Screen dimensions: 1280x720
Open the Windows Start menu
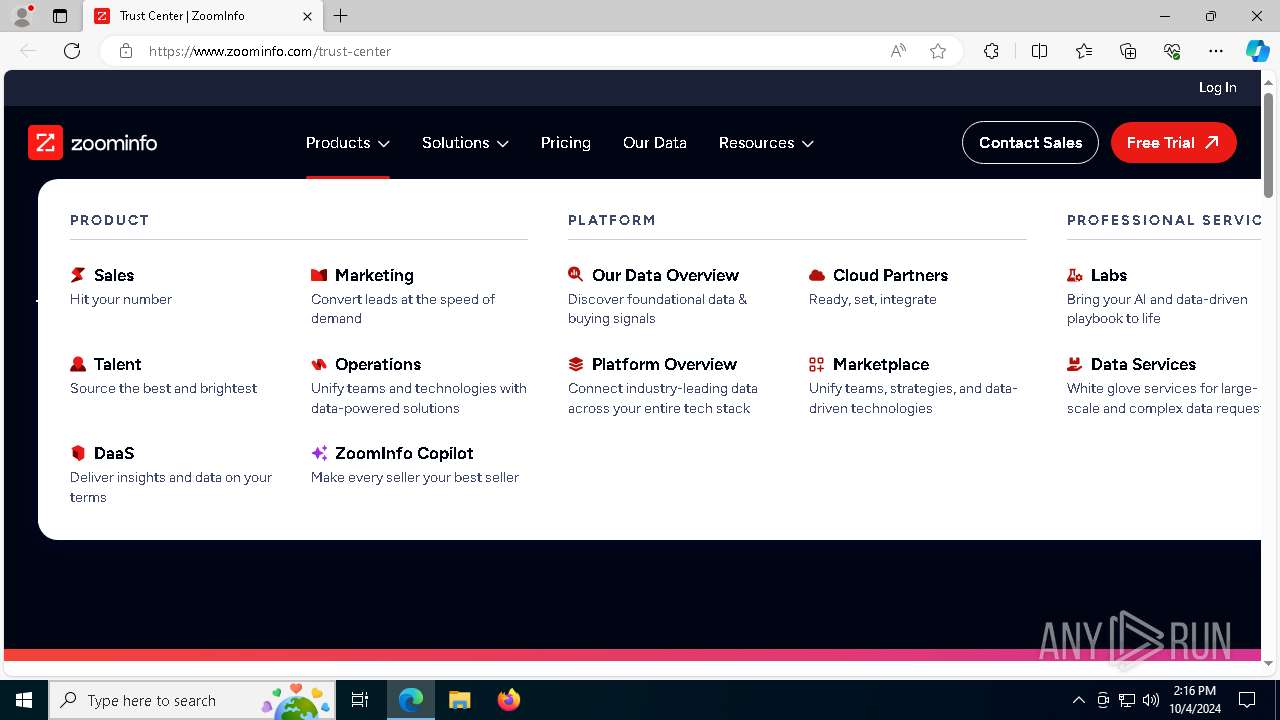(x=24, y=700)
